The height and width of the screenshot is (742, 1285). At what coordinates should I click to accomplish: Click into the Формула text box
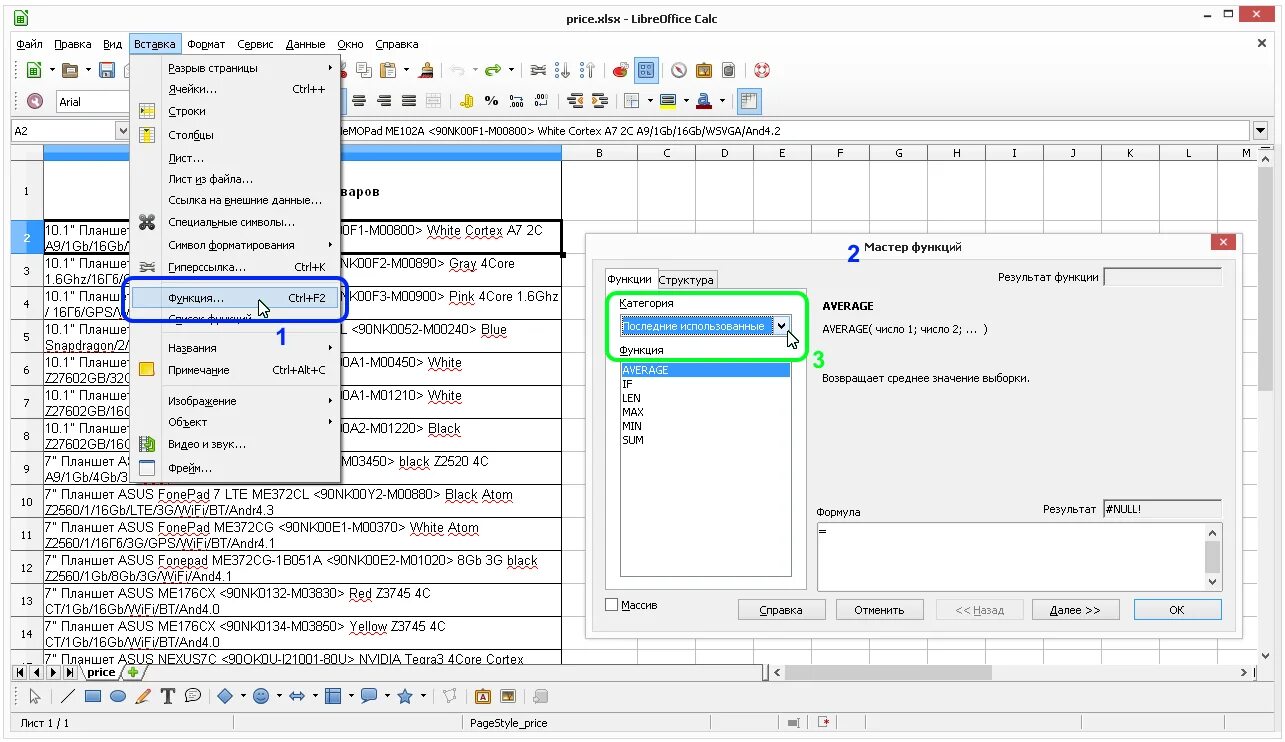(1011, 556)
